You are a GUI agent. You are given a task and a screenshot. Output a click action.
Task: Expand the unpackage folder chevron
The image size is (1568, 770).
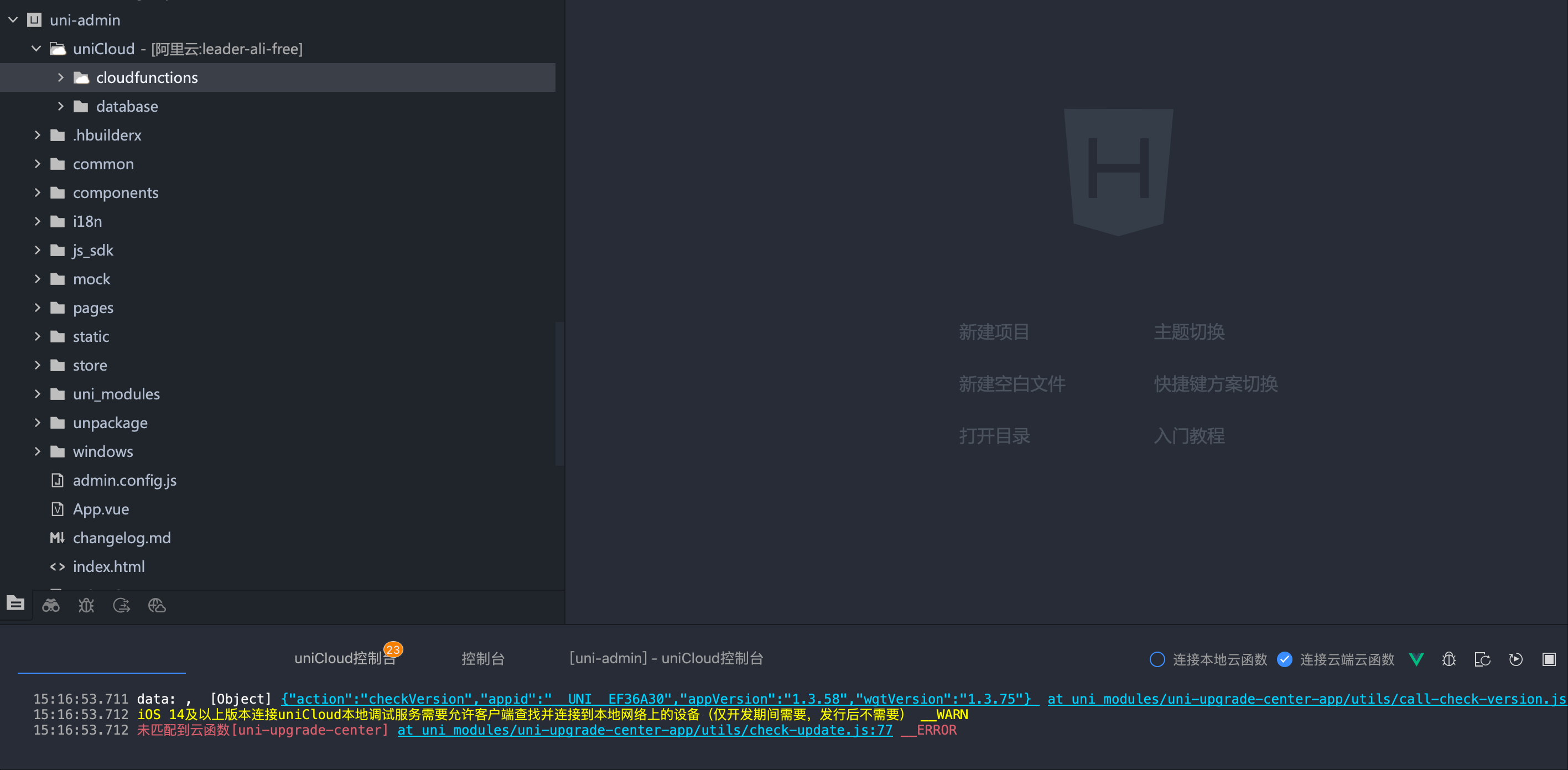tap(37, 423)
